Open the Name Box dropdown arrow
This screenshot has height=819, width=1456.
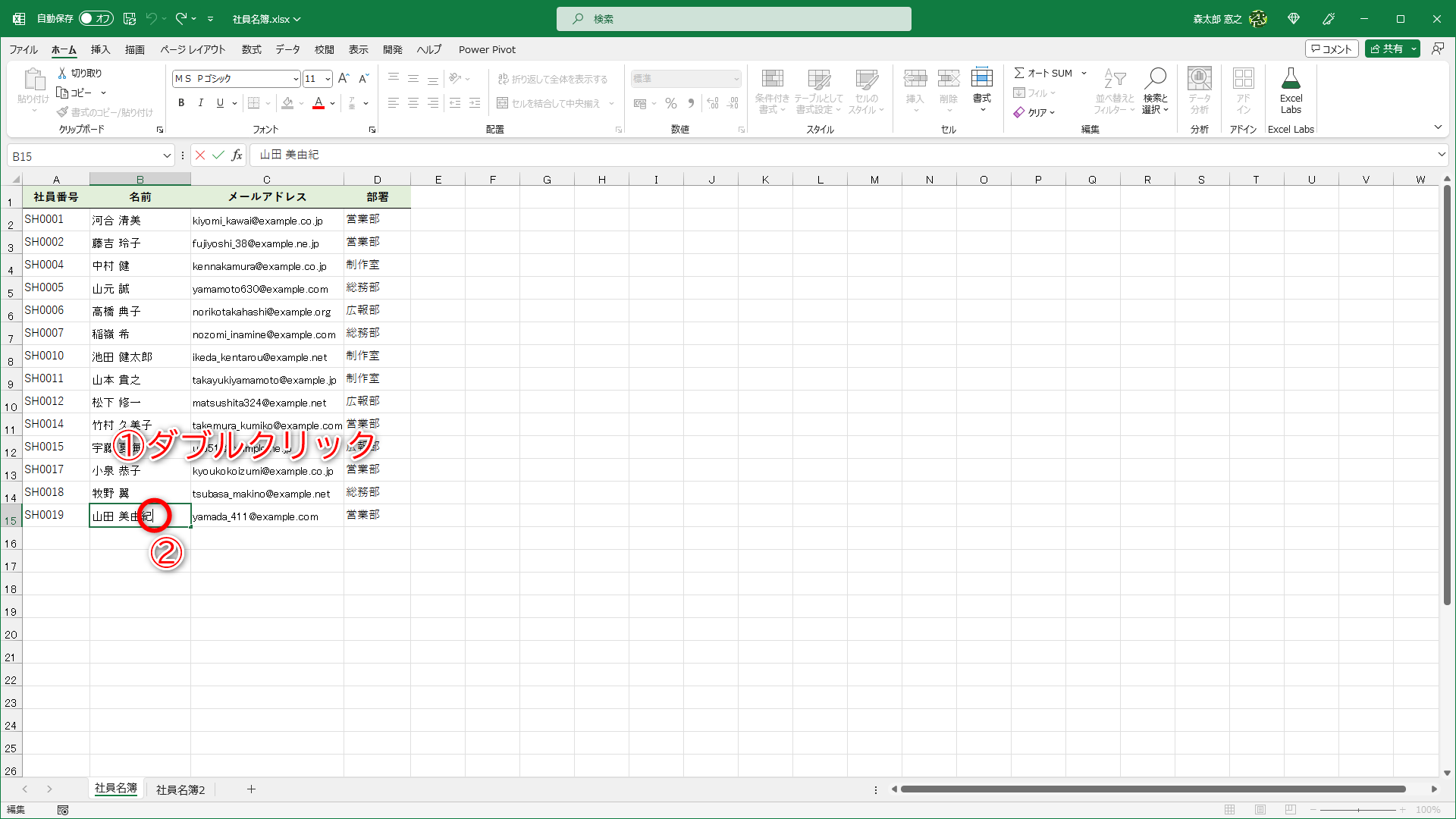pyautogui.click(x=167, y=156)
